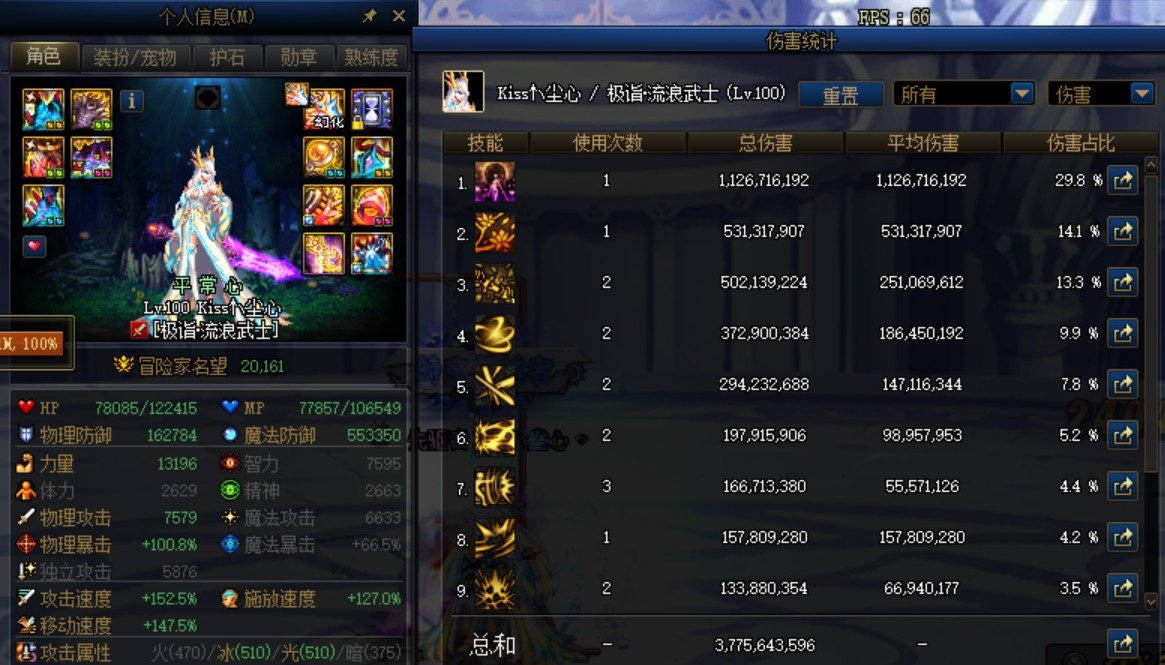The image size is (1165, 665).
Task: Click the share icon for skill row 1
Action: (1123, 181)
